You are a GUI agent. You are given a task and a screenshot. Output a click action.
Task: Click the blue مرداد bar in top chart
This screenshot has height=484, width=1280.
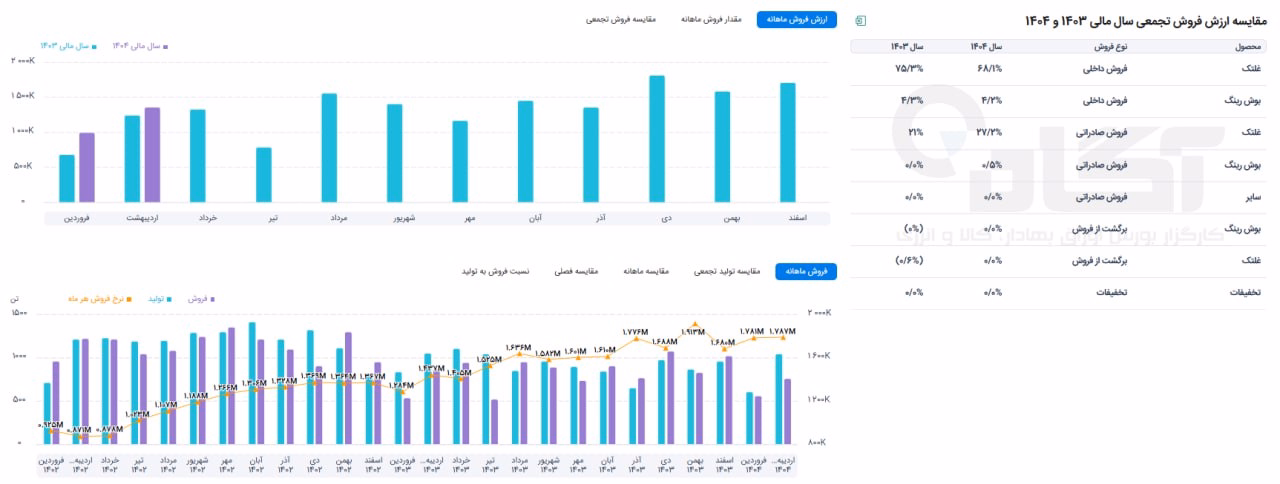click(329, 148)
